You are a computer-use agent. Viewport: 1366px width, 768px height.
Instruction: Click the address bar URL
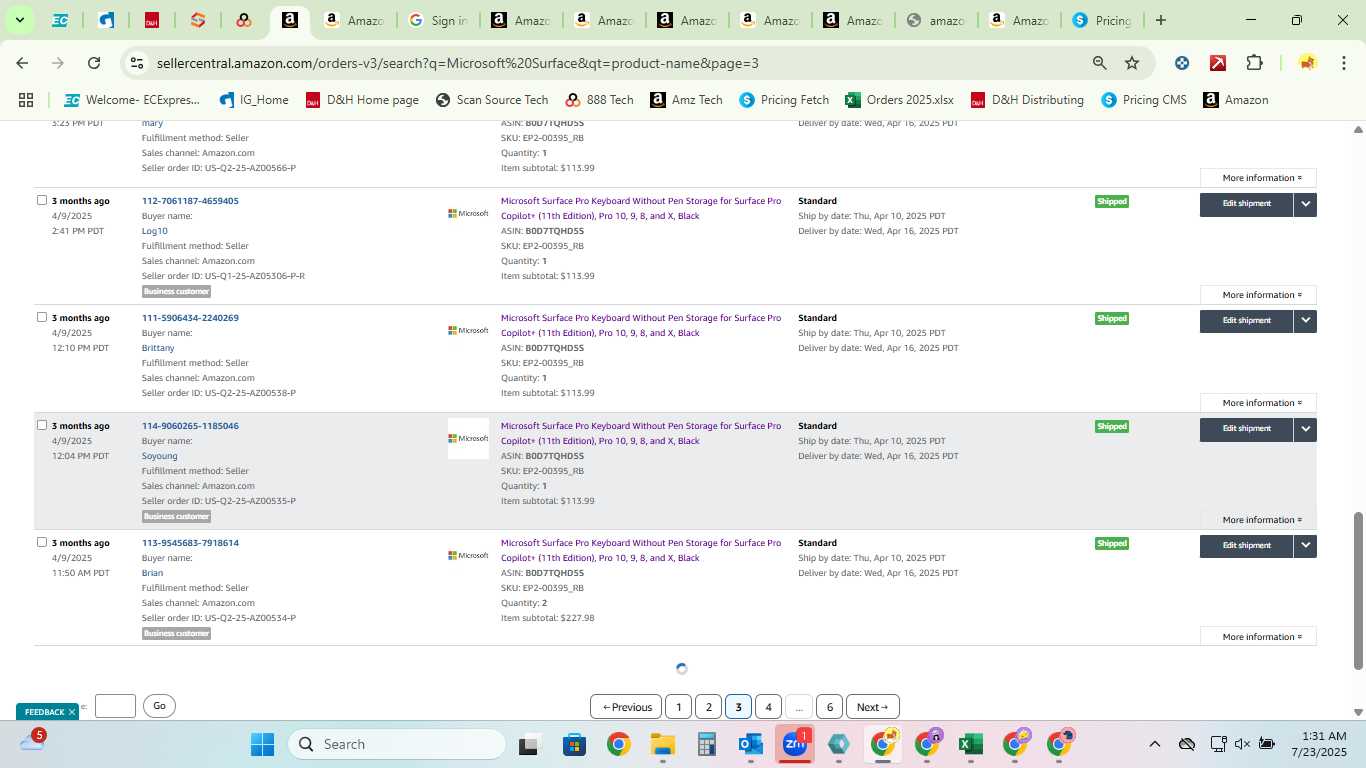457,63
